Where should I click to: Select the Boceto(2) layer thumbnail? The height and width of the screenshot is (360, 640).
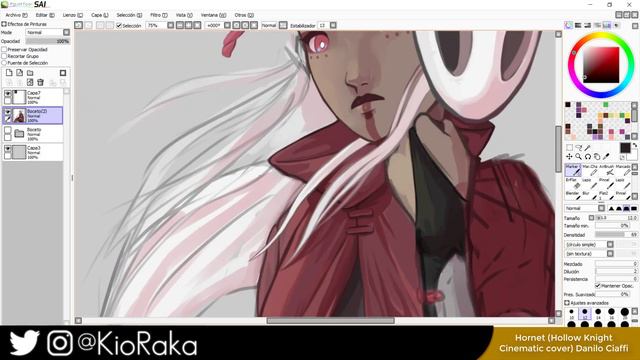[x=19, y=116]
